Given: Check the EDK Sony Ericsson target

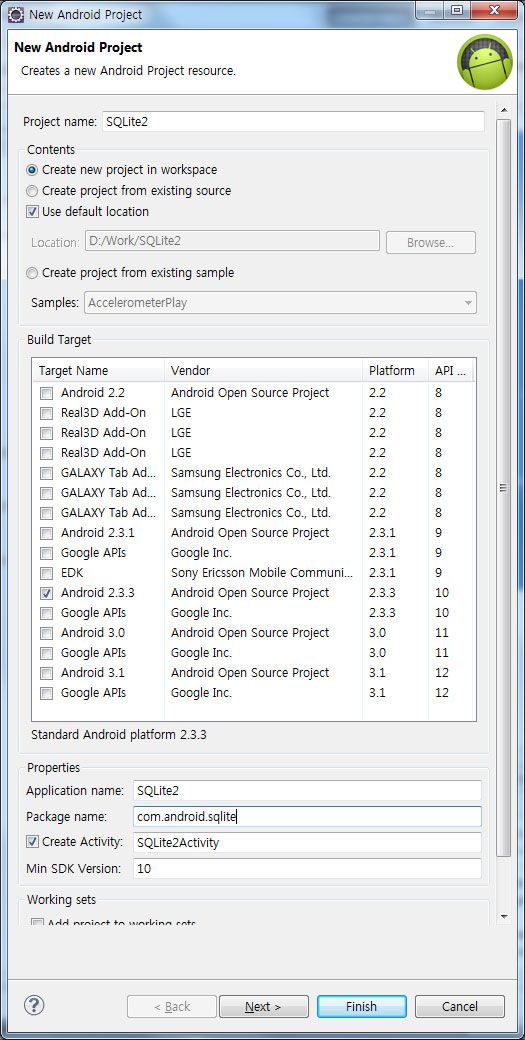Looking at the screenshot, I should click(x=46, y=573).
